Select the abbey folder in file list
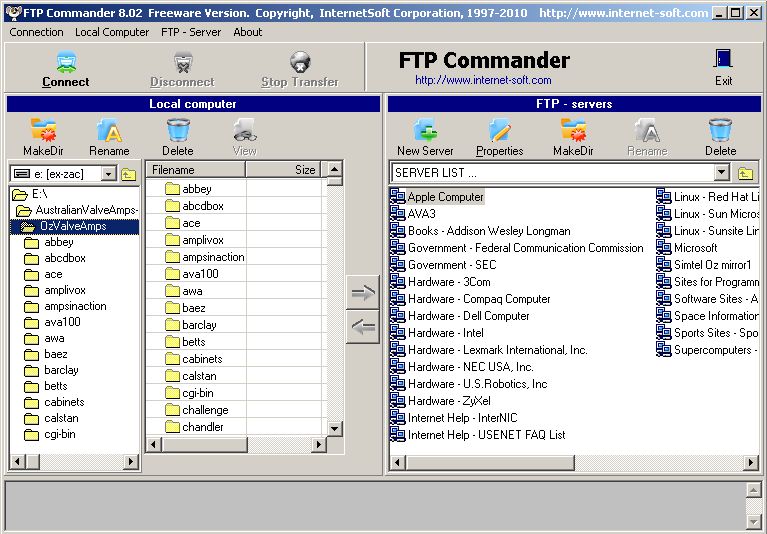This screenshot has height=534, width=767. [x=188, y=189]
